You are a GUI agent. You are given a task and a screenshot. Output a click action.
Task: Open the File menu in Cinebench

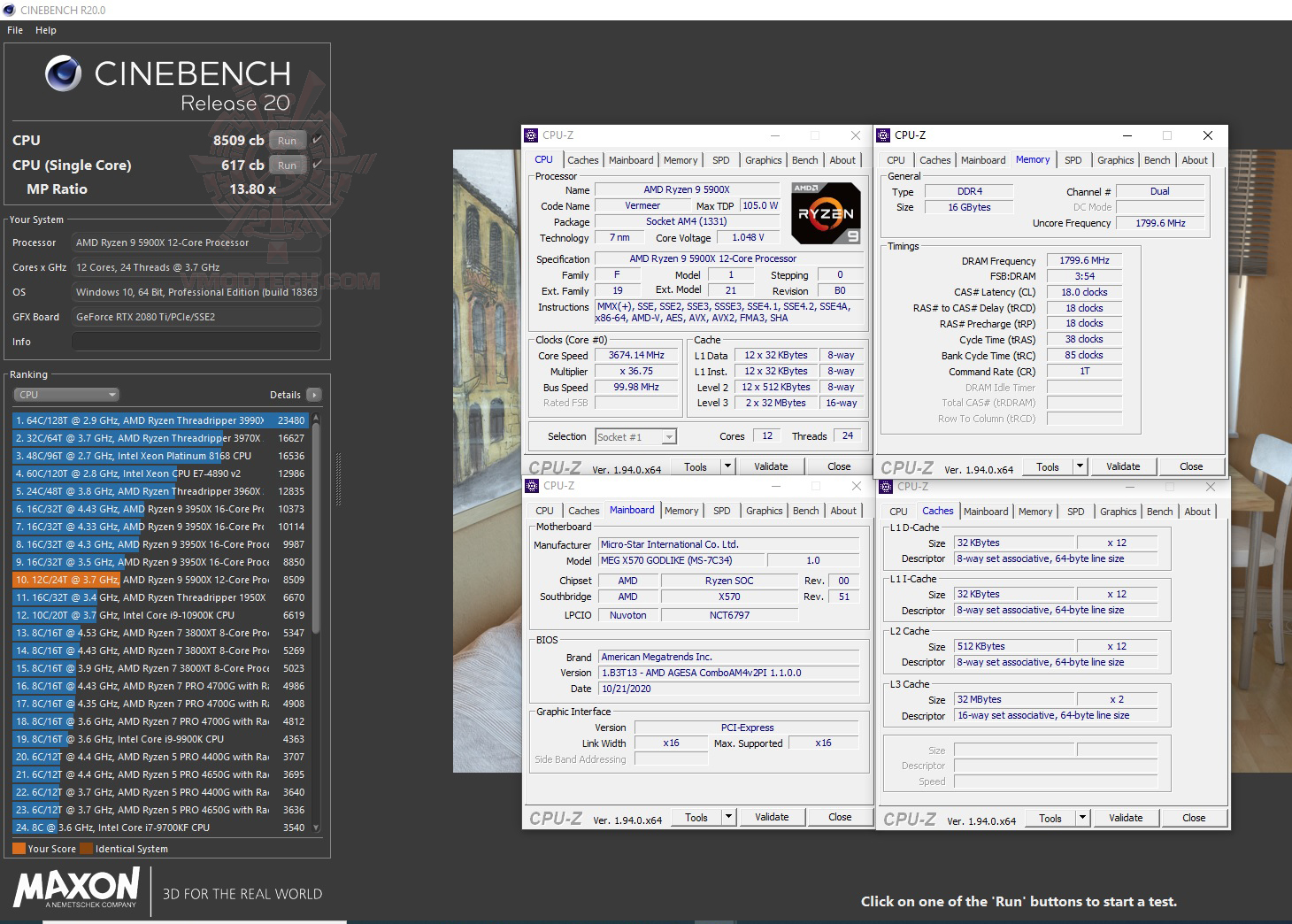click(15, 30)
